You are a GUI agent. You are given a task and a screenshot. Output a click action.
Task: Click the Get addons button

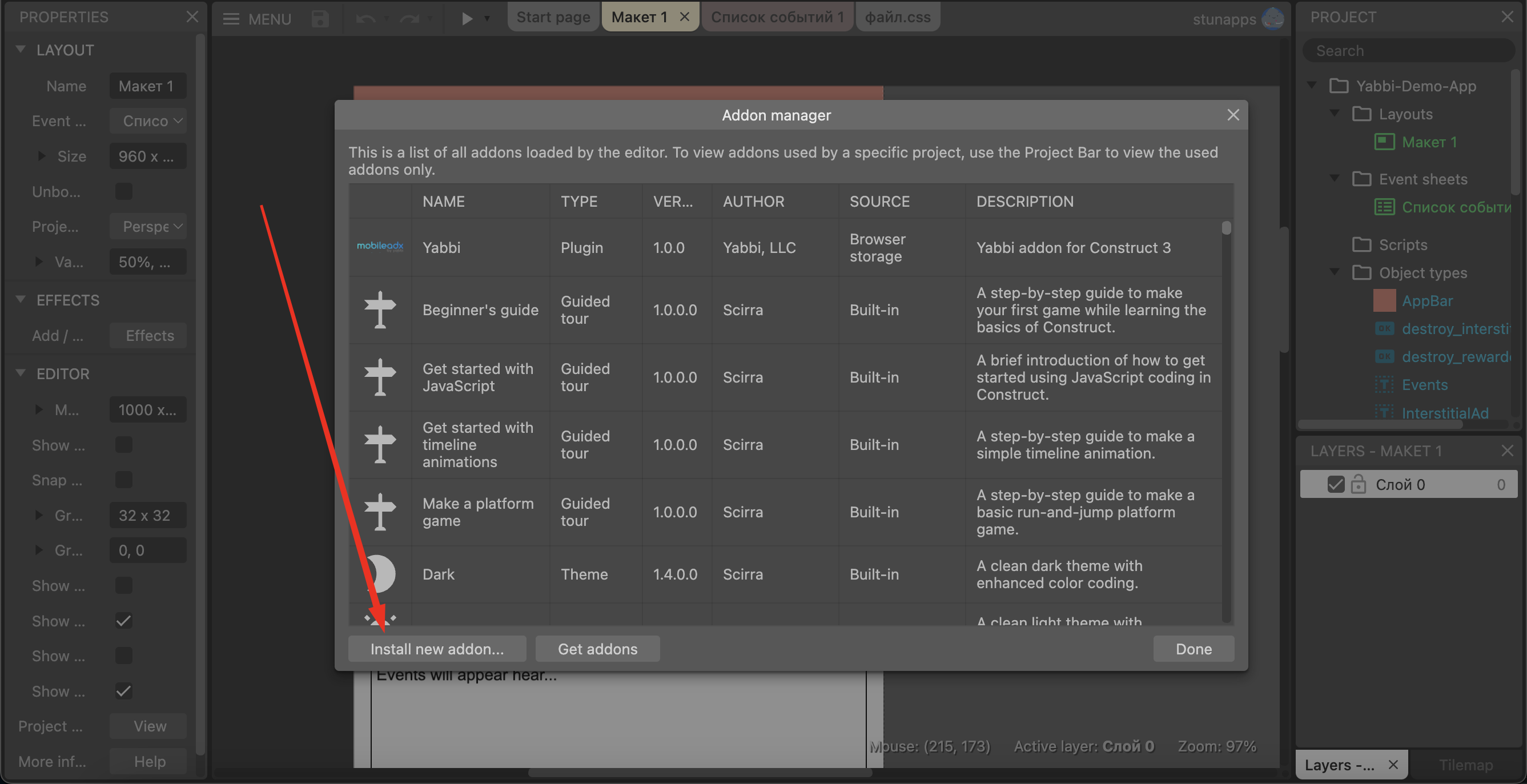pyautogui.click(x=597, y=648)
